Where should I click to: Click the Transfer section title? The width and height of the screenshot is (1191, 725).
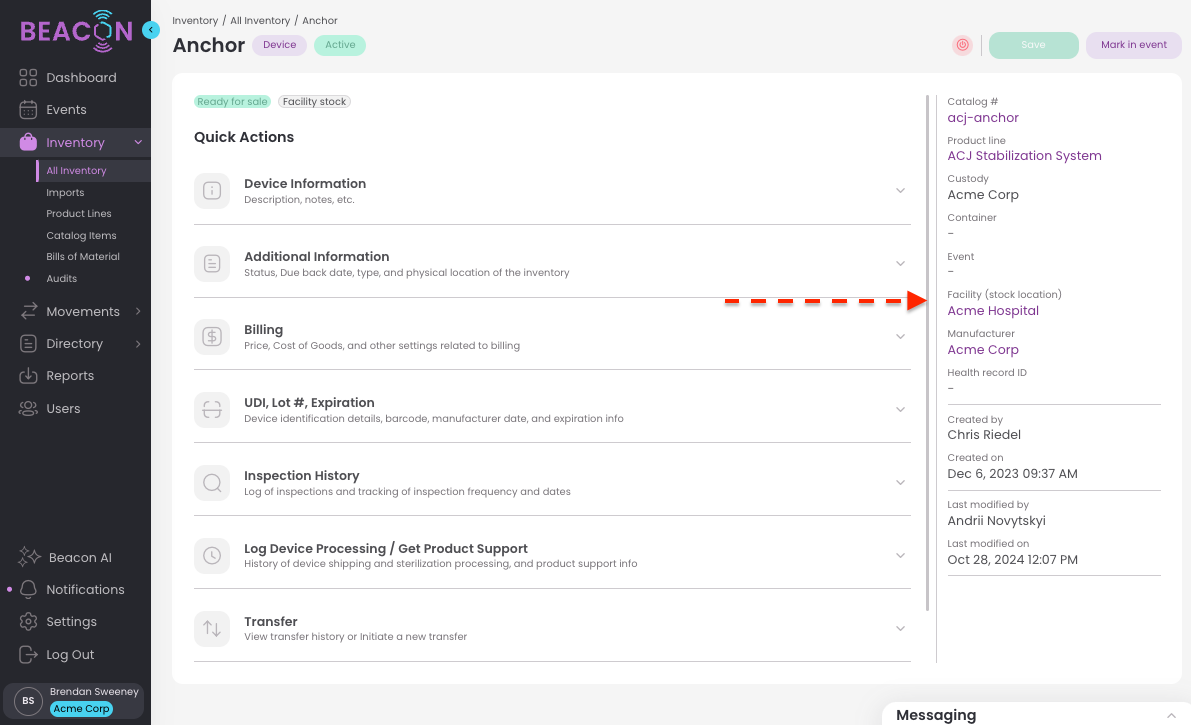[x=270, y=622]
